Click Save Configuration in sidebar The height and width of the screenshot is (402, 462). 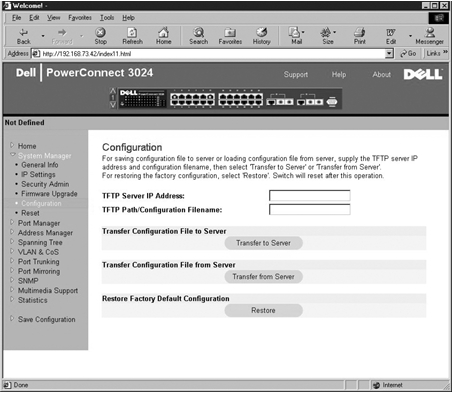(46, 319)
